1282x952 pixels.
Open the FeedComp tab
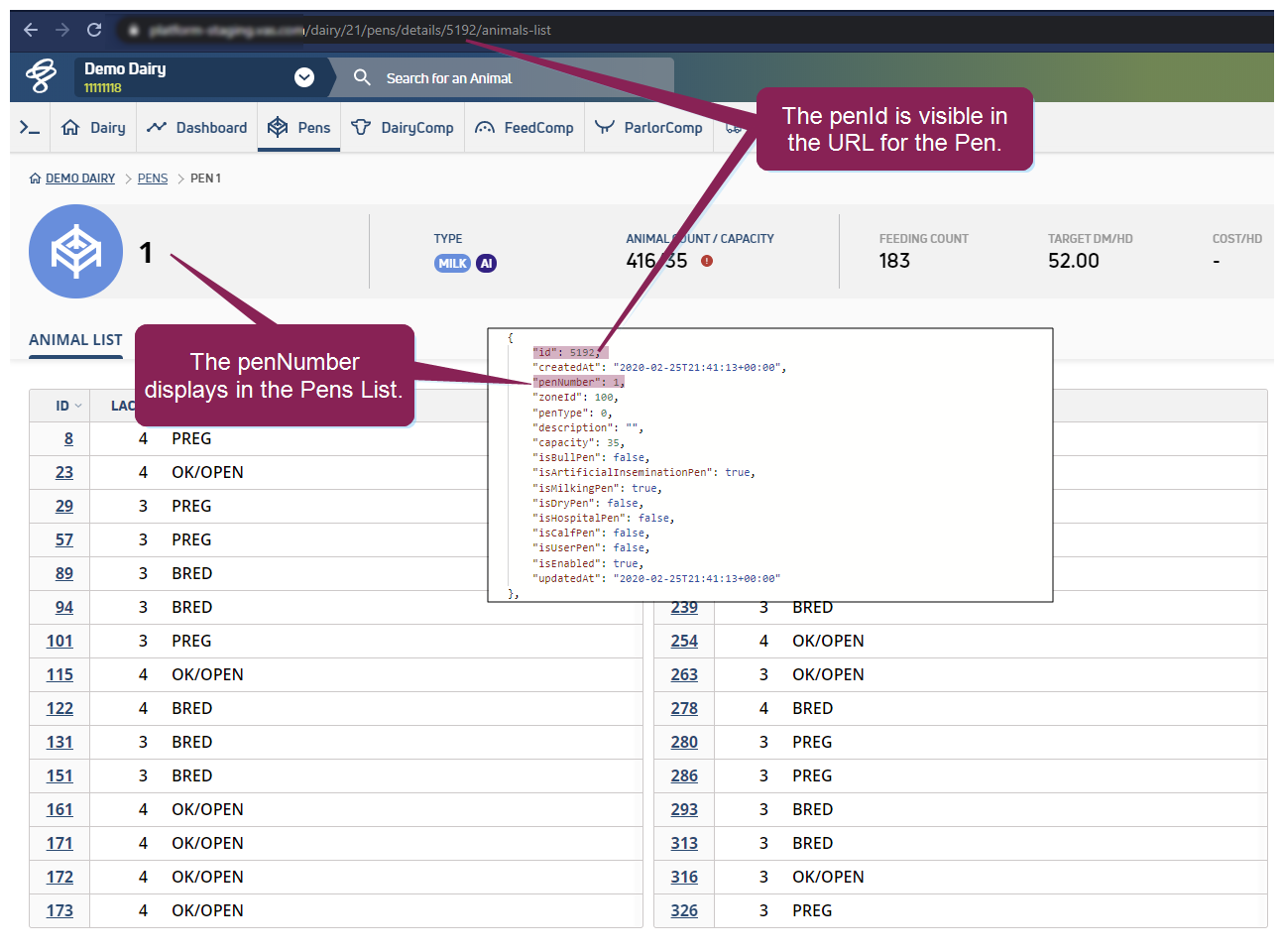coord(524,128)
